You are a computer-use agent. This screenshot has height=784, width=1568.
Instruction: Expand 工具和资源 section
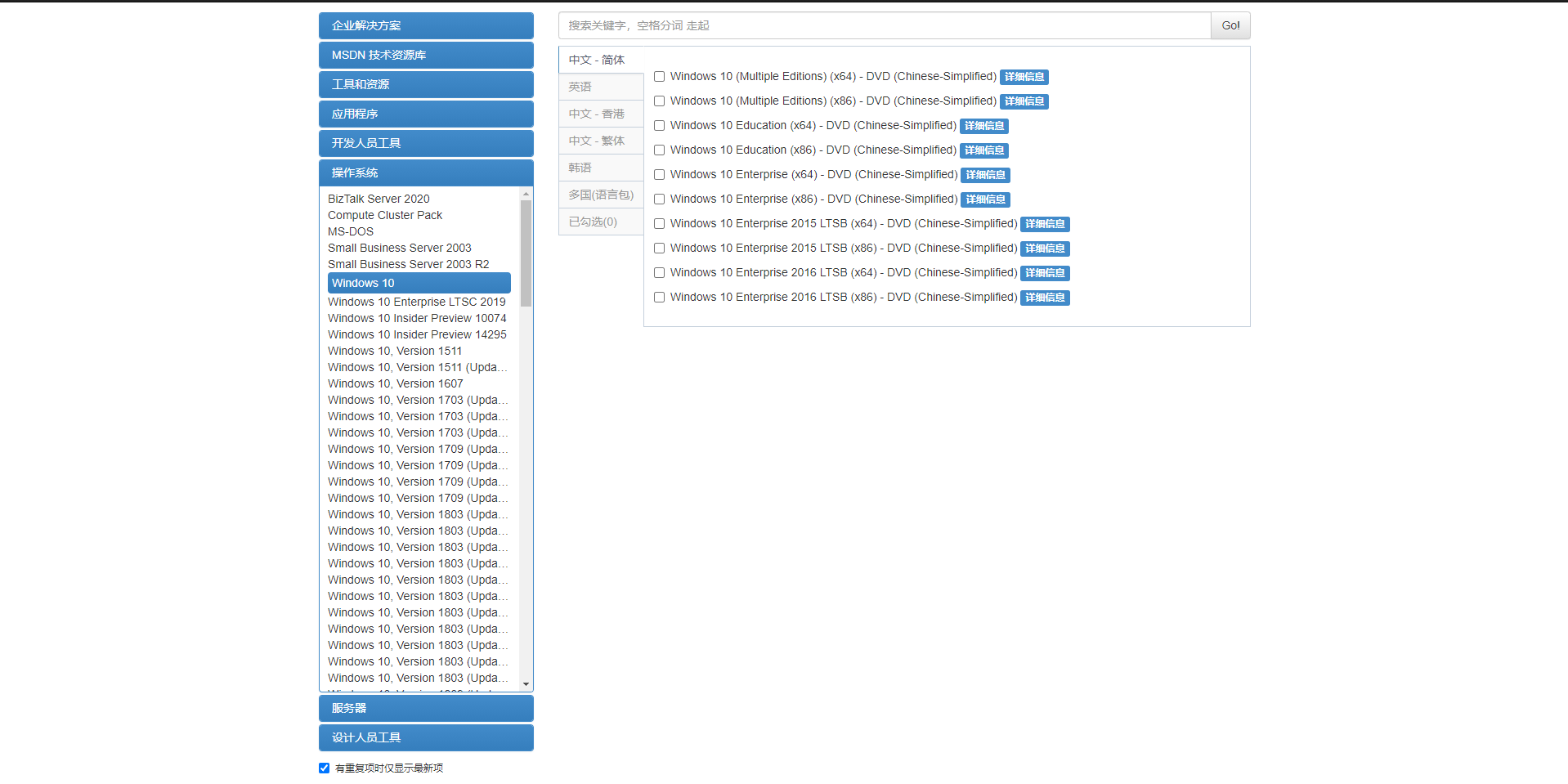(x=426, y=84)
